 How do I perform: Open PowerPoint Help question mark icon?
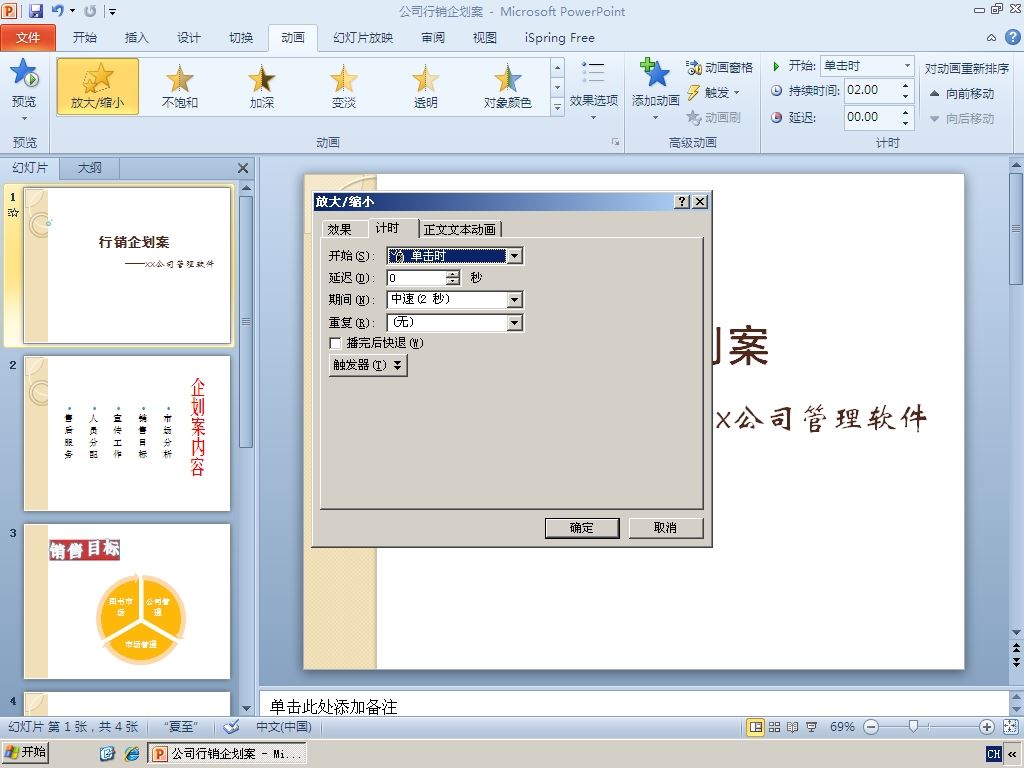coord(1012,37)
